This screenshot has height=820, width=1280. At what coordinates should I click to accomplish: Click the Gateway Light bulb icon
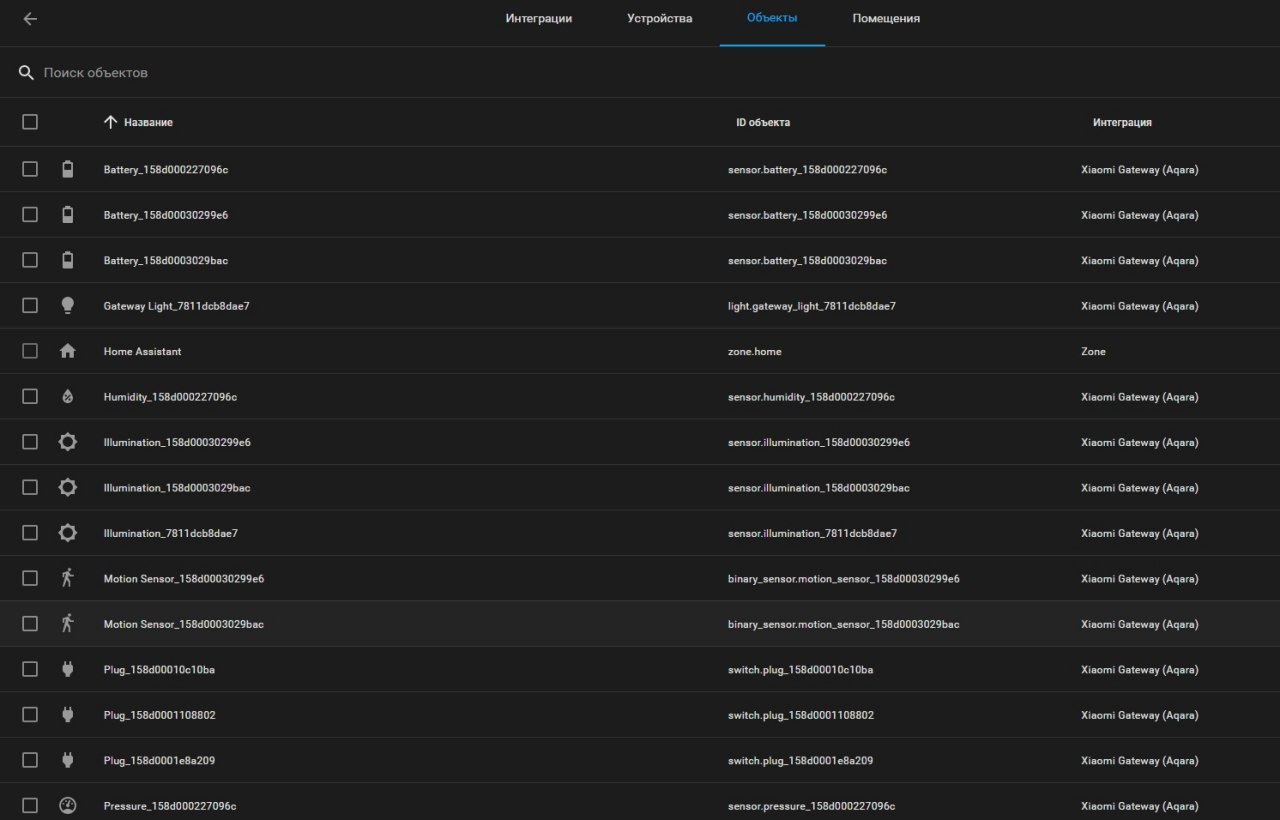coord(67,306)
